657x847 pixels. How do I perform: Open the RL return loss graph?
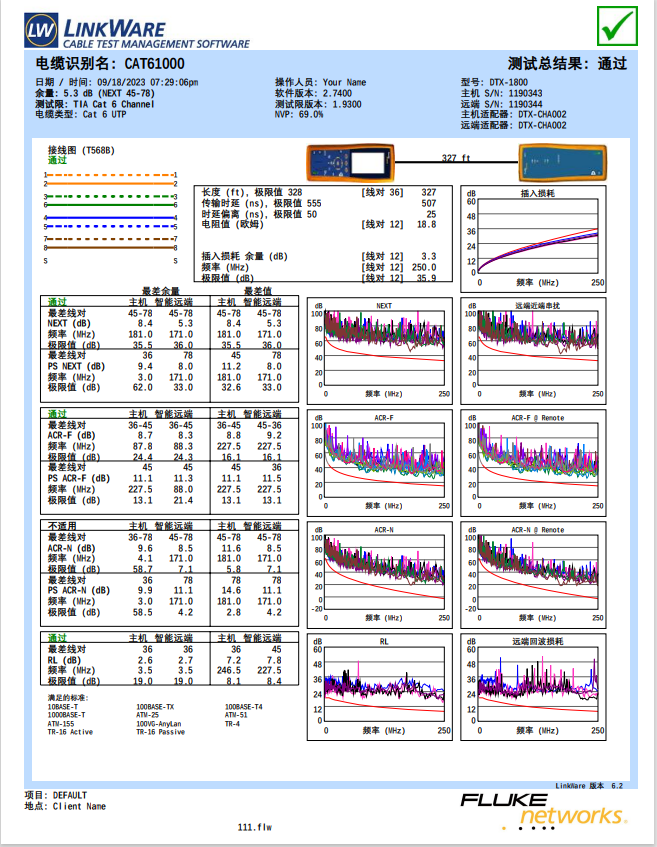pos(380,687)
